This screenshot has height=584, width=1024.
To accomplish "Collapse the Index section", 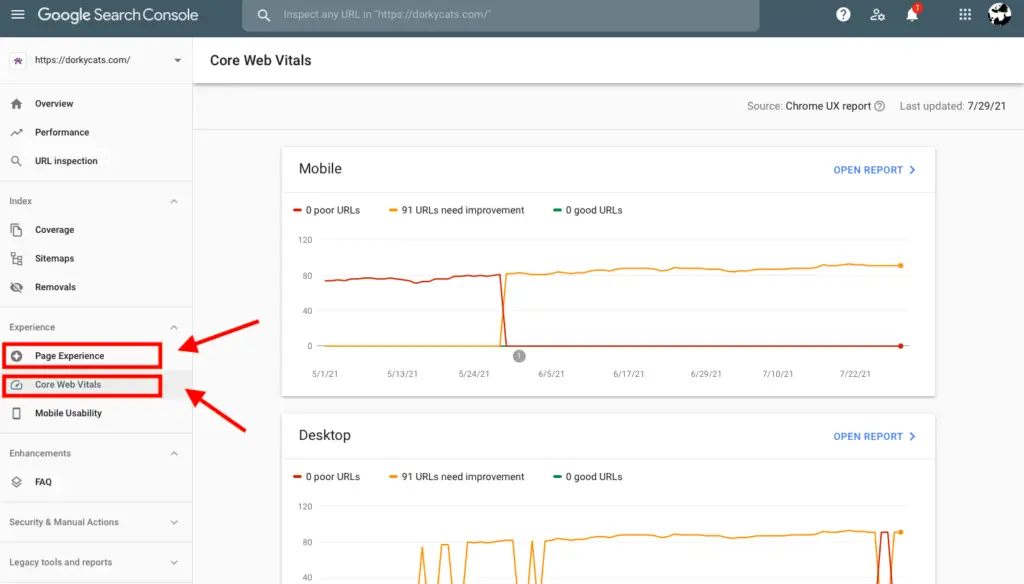I will (x=174, y=201).
